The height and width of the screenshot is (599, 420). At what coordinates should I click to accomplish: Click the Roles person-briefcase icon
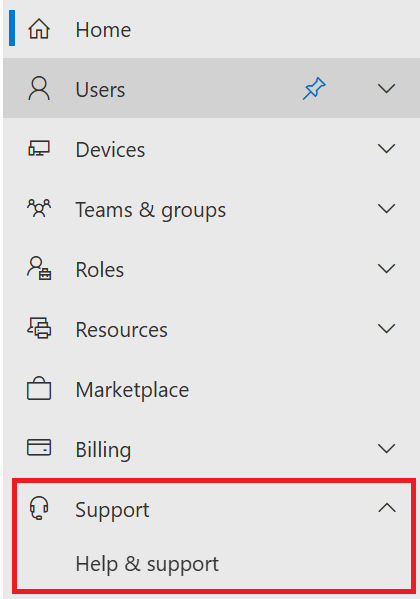39,268
